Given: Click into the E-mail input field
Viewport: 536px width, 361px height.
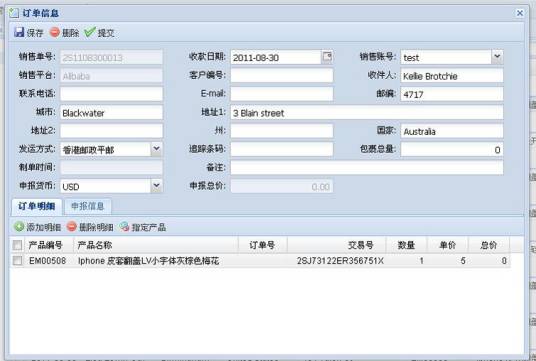Looking at the screenshot, I should [x=282, y=94].
